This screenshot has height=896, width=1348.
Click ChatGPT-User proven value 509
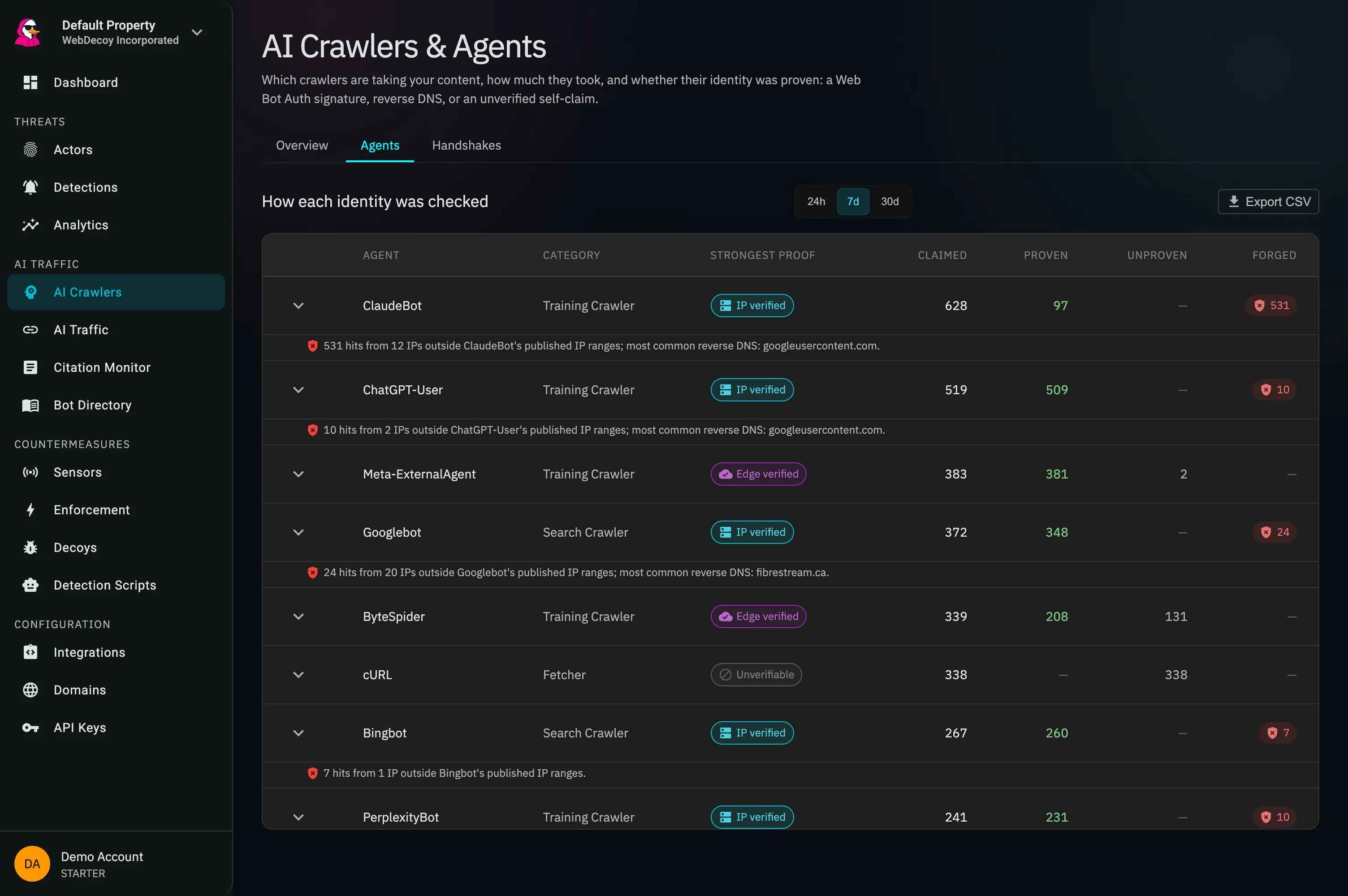[1057, 390]
